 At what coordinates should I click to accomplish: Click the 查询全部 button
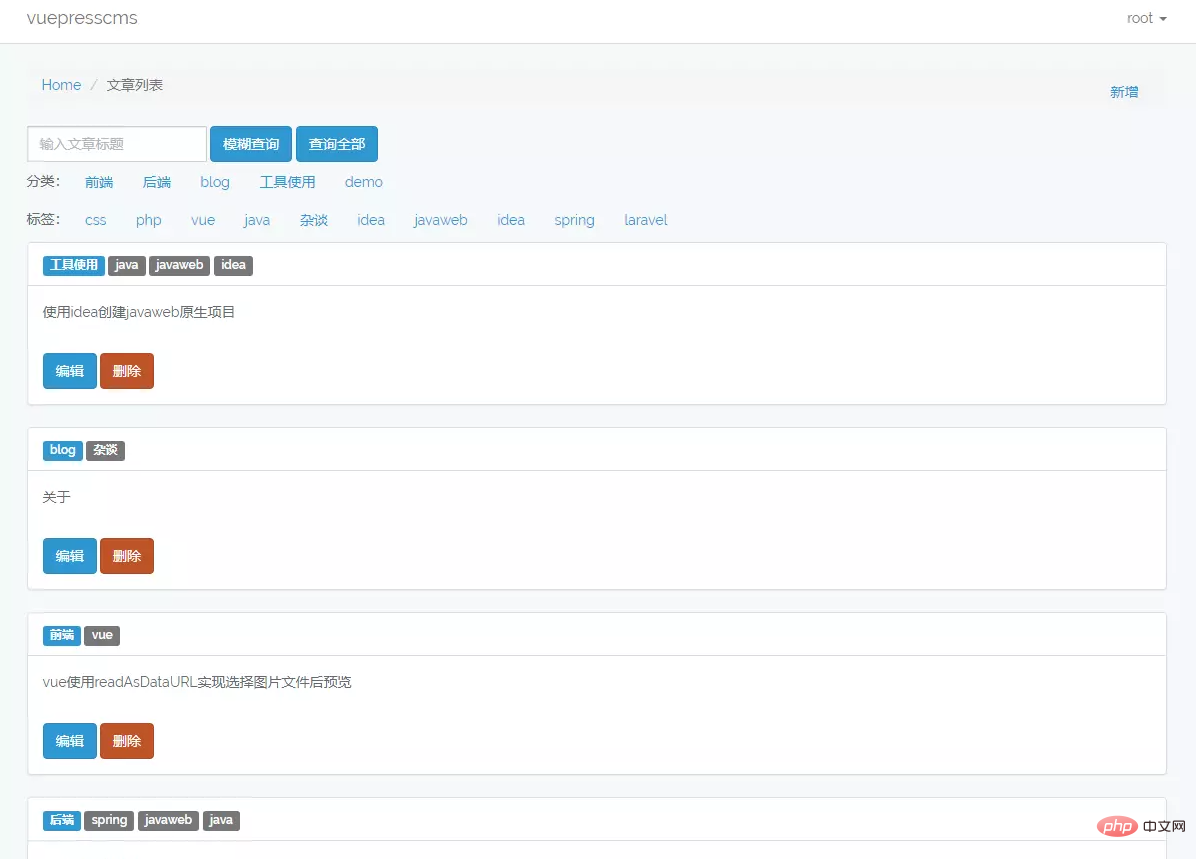click(336, 144)
